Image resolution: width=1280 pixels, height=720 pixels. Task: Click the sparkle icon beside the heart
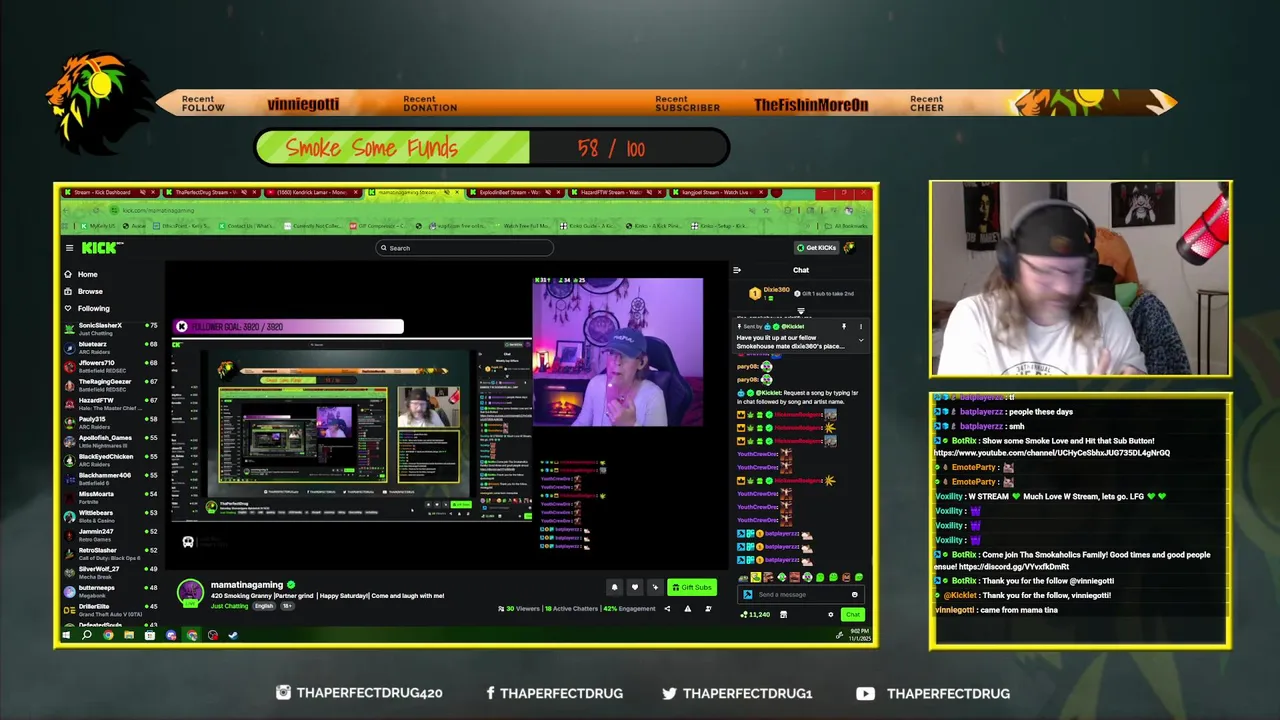[655, 587]
